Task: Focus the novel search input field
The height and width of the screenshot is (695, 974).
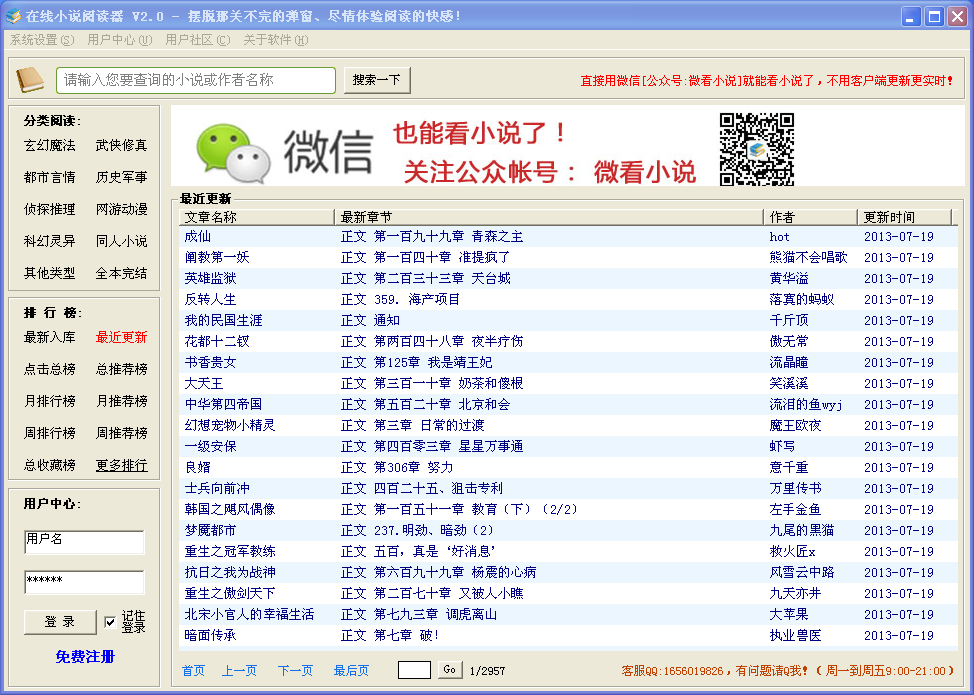Action: 196,80
